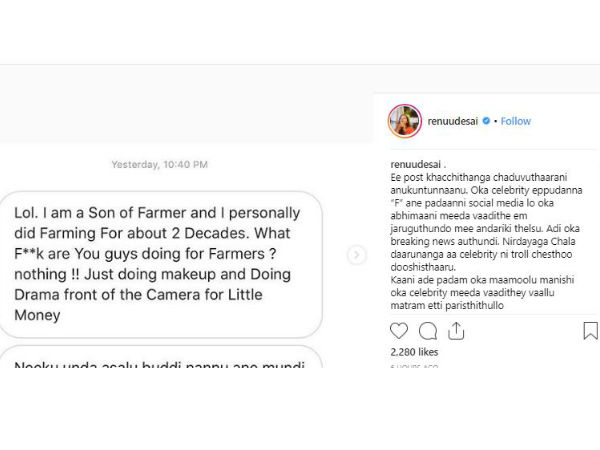Follow the renuudesai account
The image size is (600, 450).
(516, 122)
